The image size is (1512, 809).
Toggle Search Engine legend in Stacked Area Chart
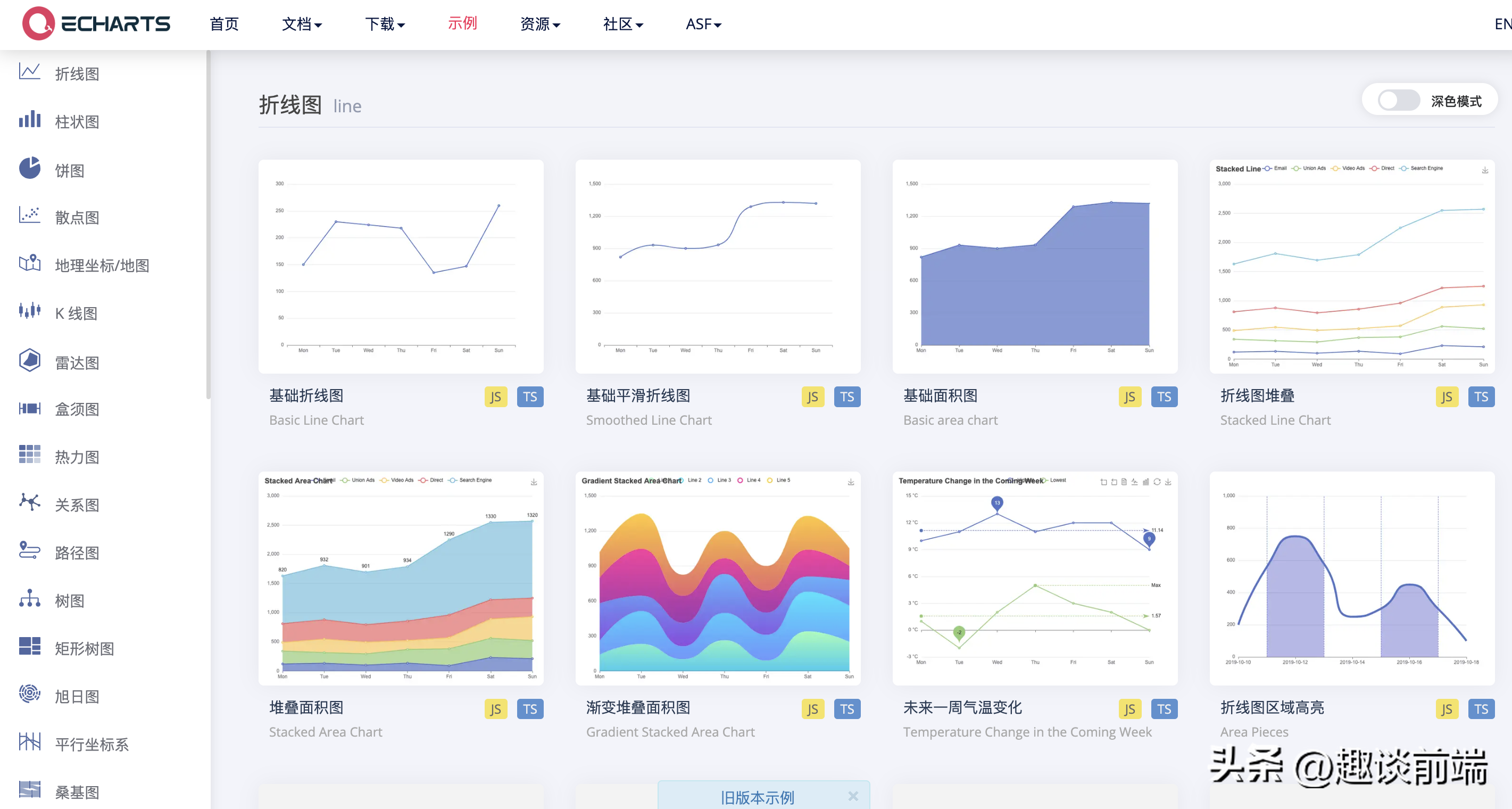coord(470,480)
